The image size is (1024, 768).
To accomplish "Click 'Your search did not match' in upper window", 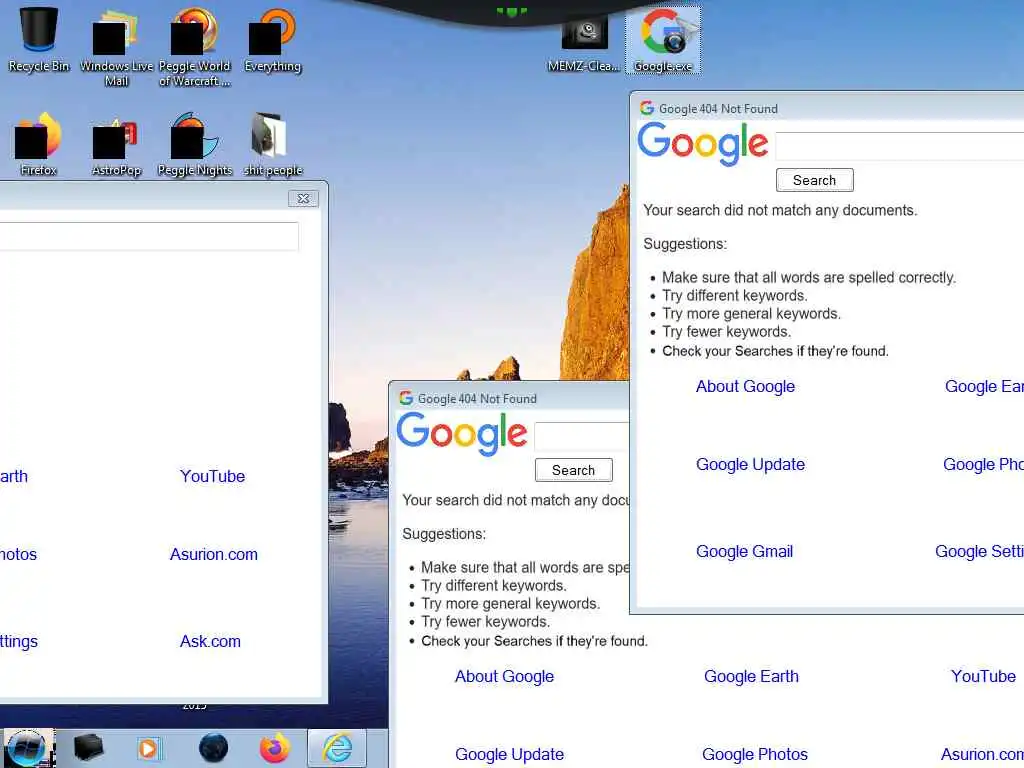I will pyautogui.click(x=780, y=210).
